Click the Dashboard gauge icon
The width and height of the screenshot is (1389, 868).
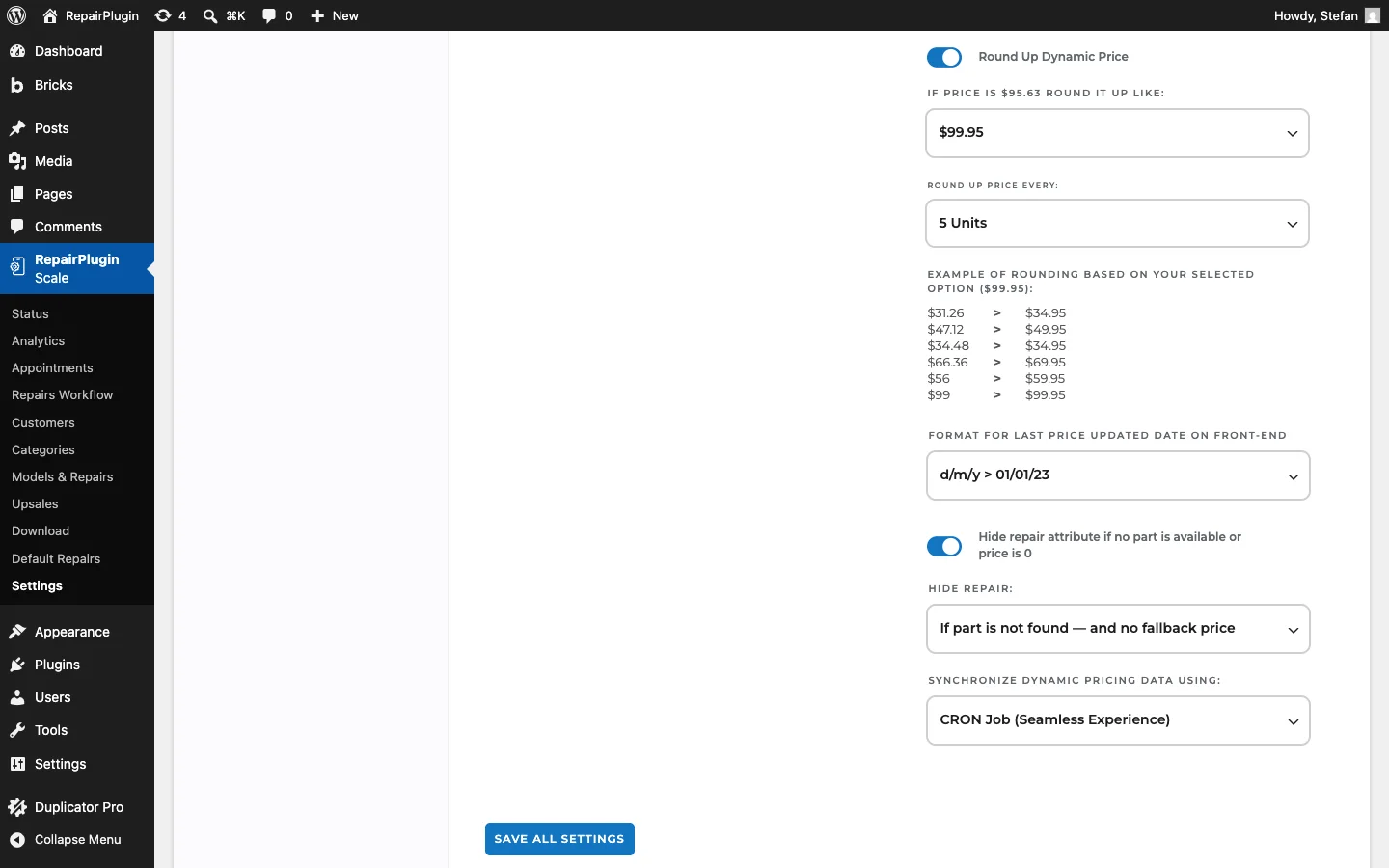(17, 51)
